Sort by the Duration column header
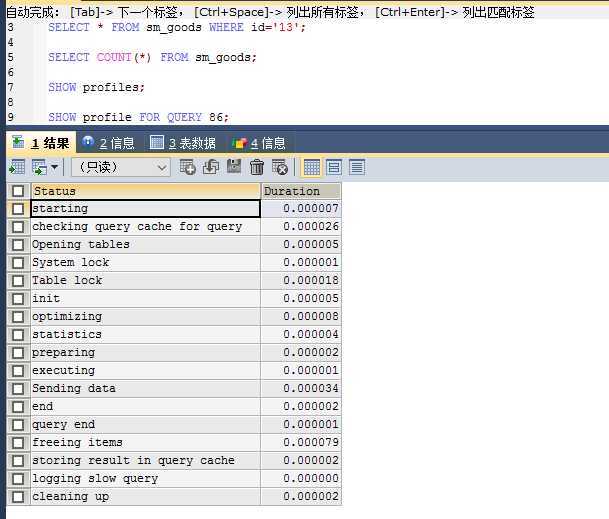The image size is (609, 519). [x=300, y=191]
